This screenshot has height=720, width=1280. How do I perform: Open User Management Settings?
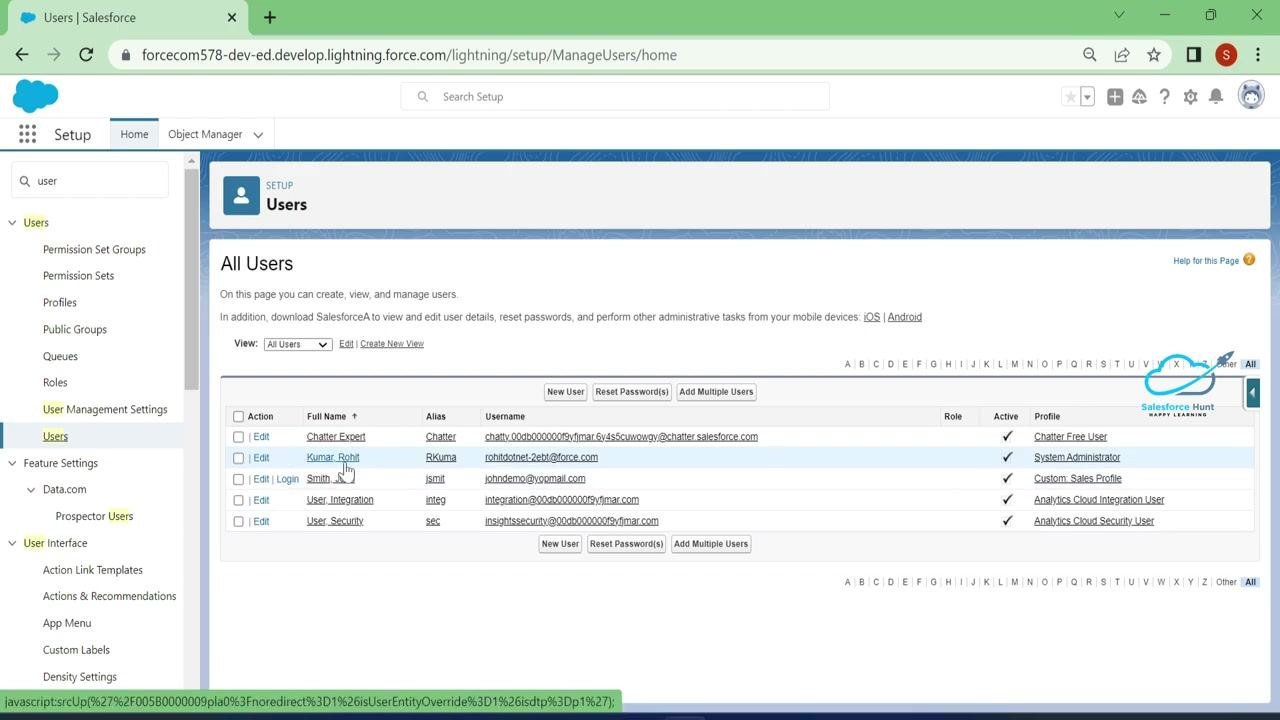coord(105,409)
